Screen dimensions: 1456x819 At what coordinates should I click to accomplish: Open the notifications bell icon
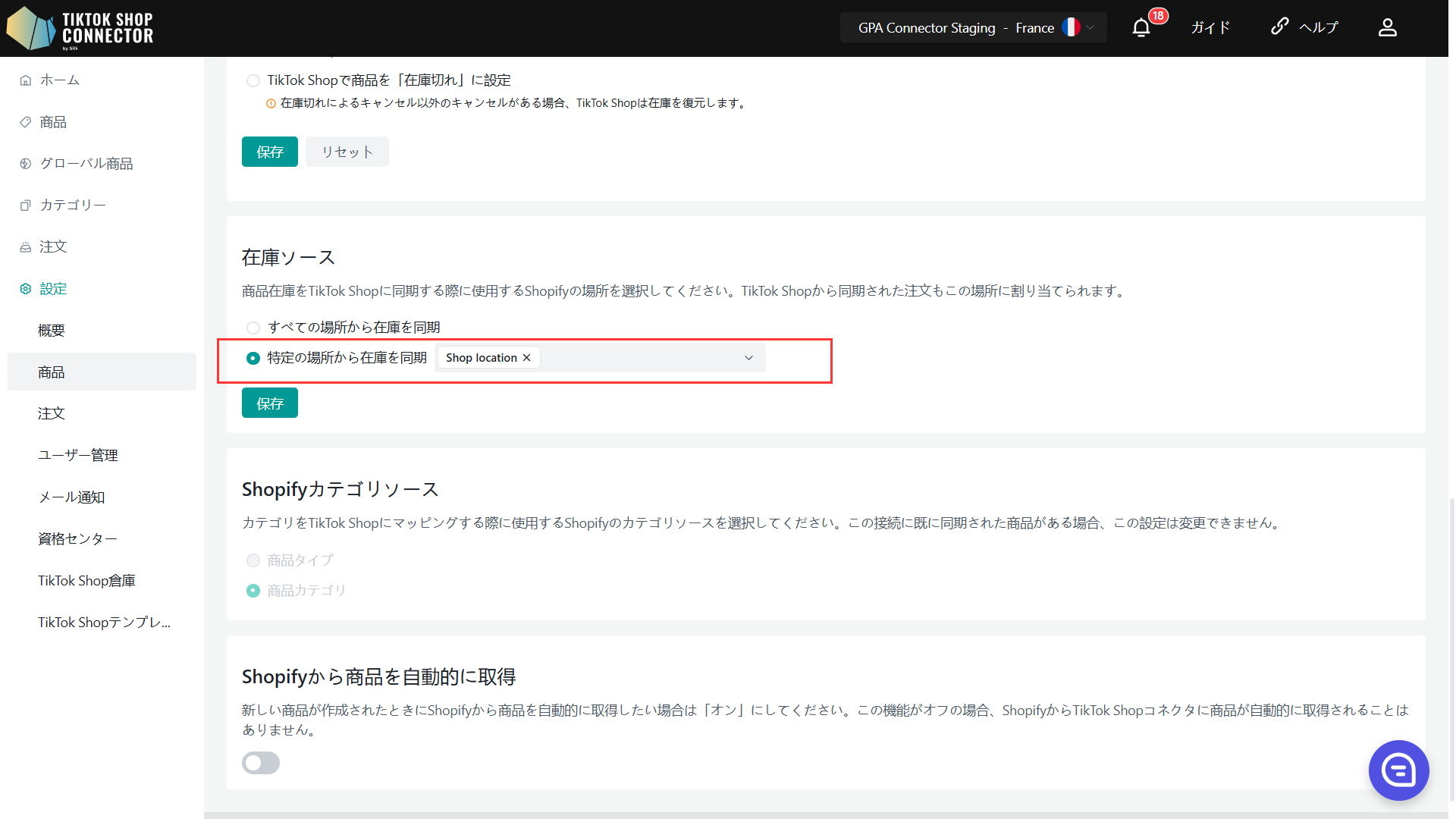[x=1141, y=28]
